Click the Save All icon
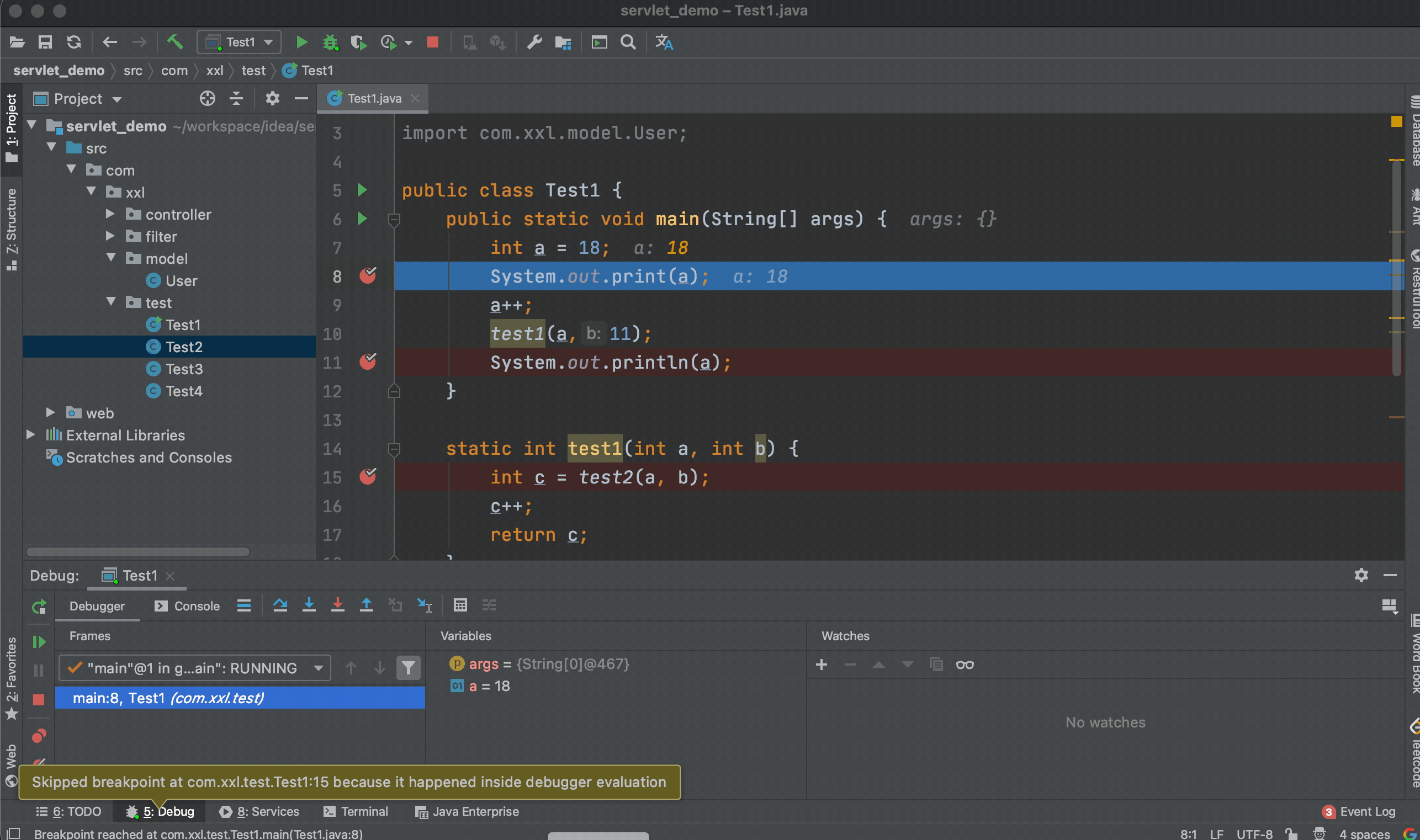The height and width of the screenshot is (840, 1420). (x=45, y=42)
